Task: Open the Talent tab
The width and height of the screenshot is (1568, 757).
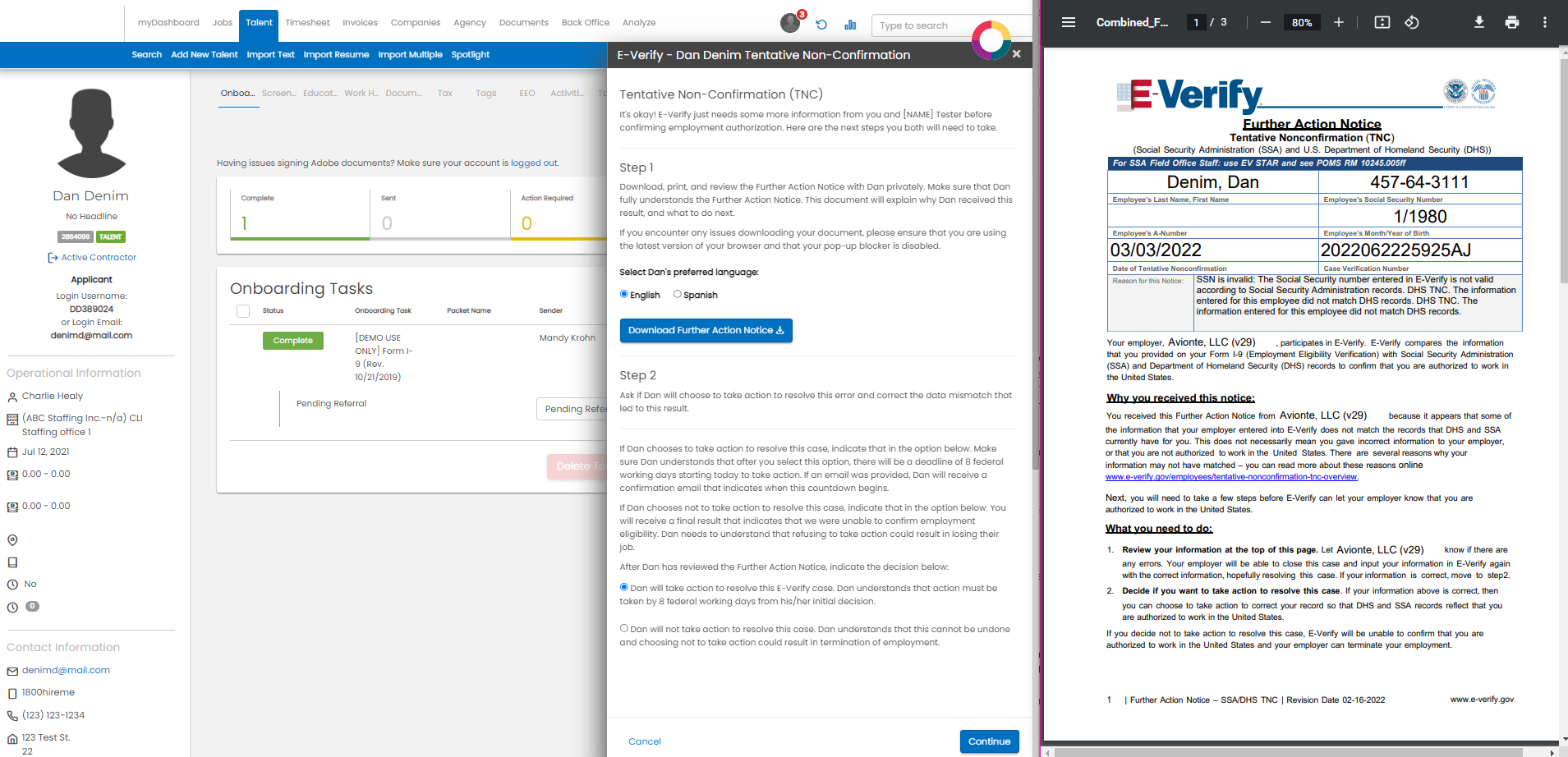Action: pyautogui.click(x=259, y=23)
